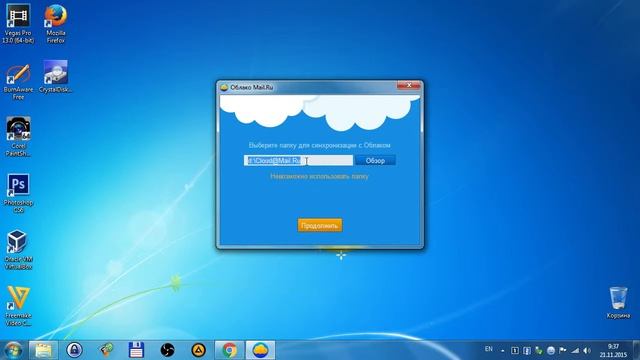
Task: Launch the BurnAware Free desktop shortcut
Action: pyautogui.click(x=18, y=82)
